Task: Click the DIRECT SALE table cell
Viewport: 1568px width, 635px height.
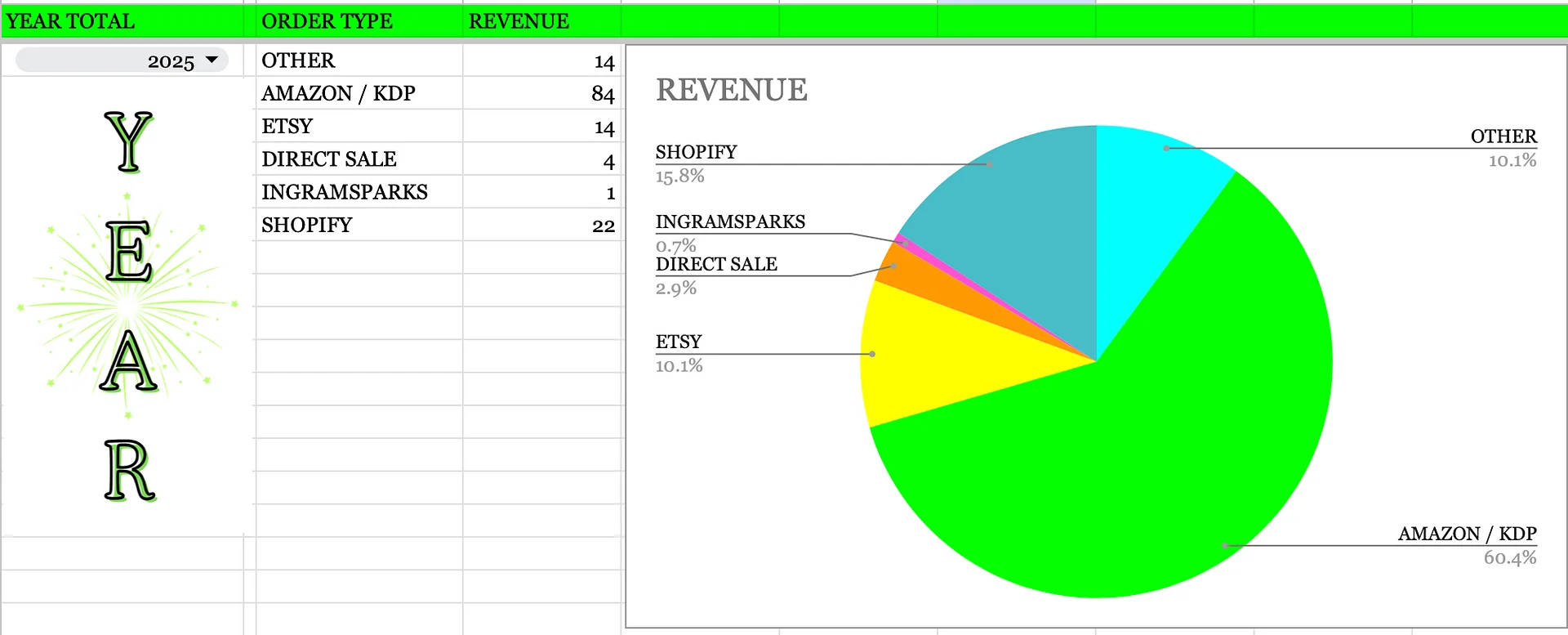Action: 359,159
